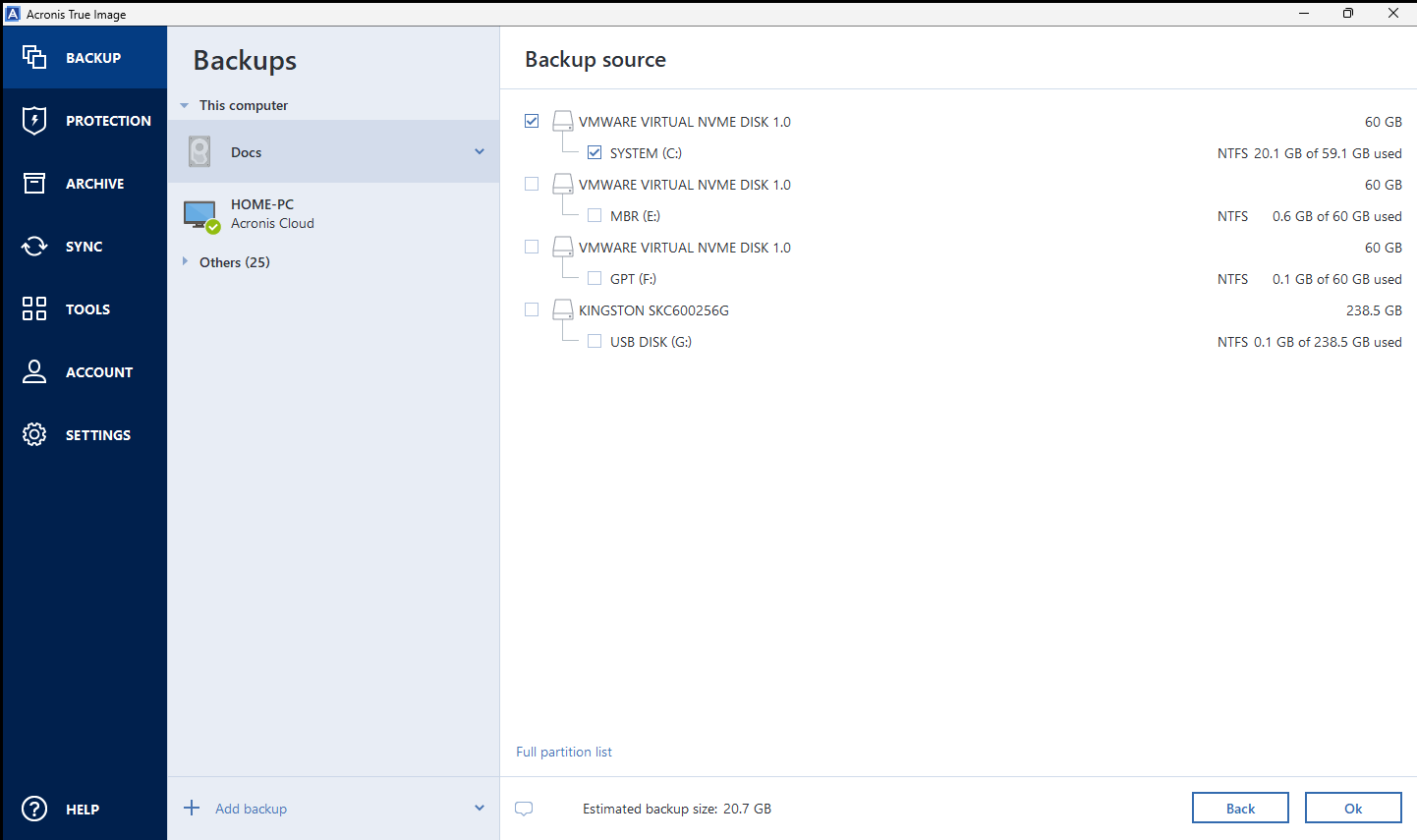Select the Protection shield icon
The width and height of the screenshot is (1417, 840).
pos(33,120)
